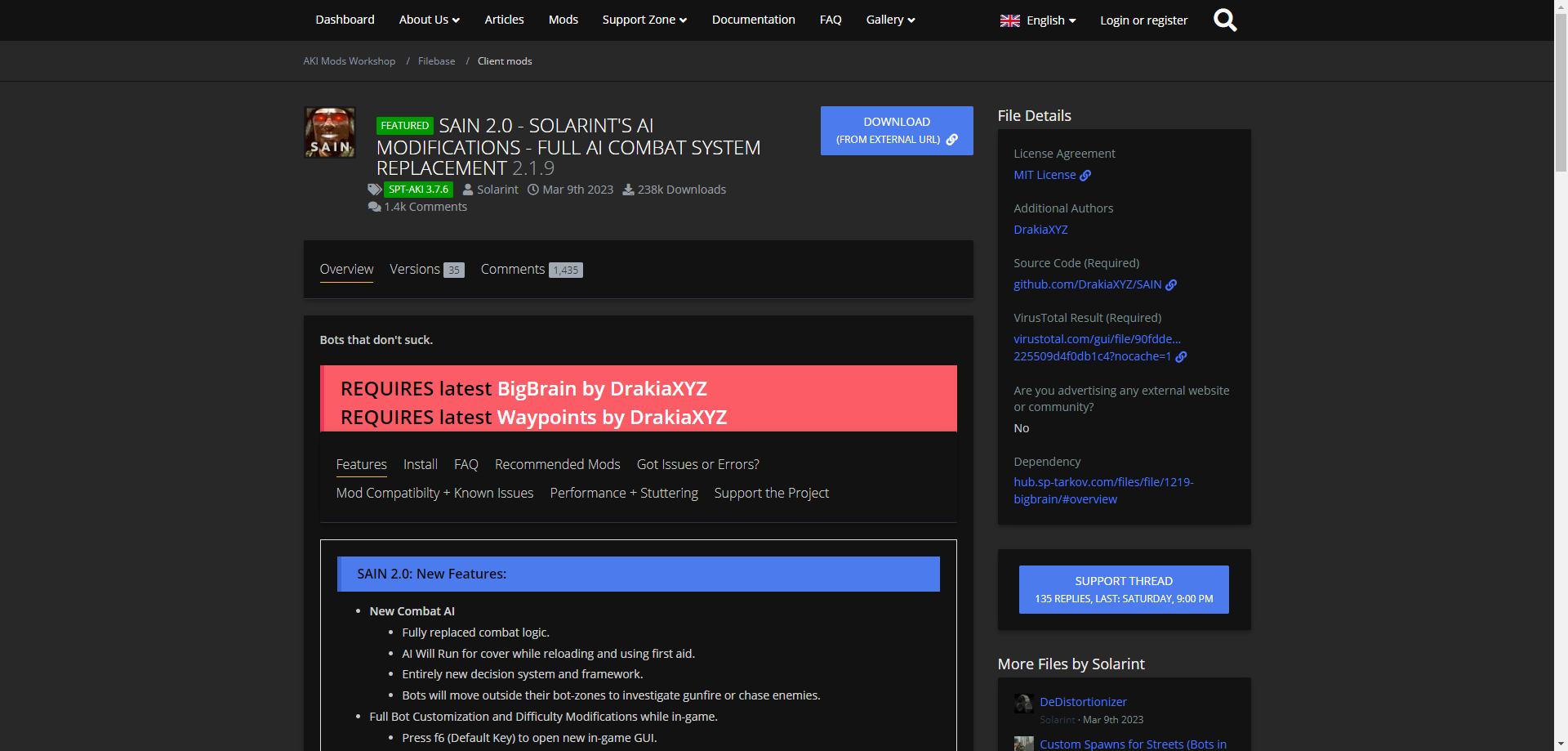Open the Support Thread button
Screen dimensions: 1568x751
pos(1123,589)
